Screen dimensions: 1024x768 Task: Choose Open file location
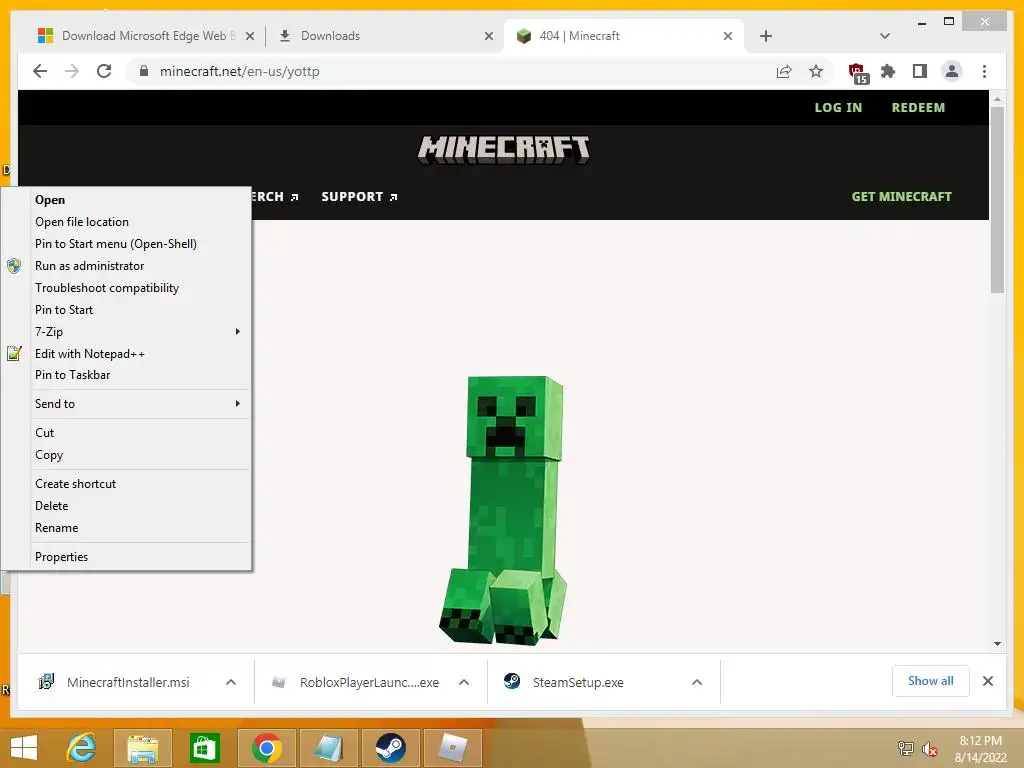coord(140,222)
